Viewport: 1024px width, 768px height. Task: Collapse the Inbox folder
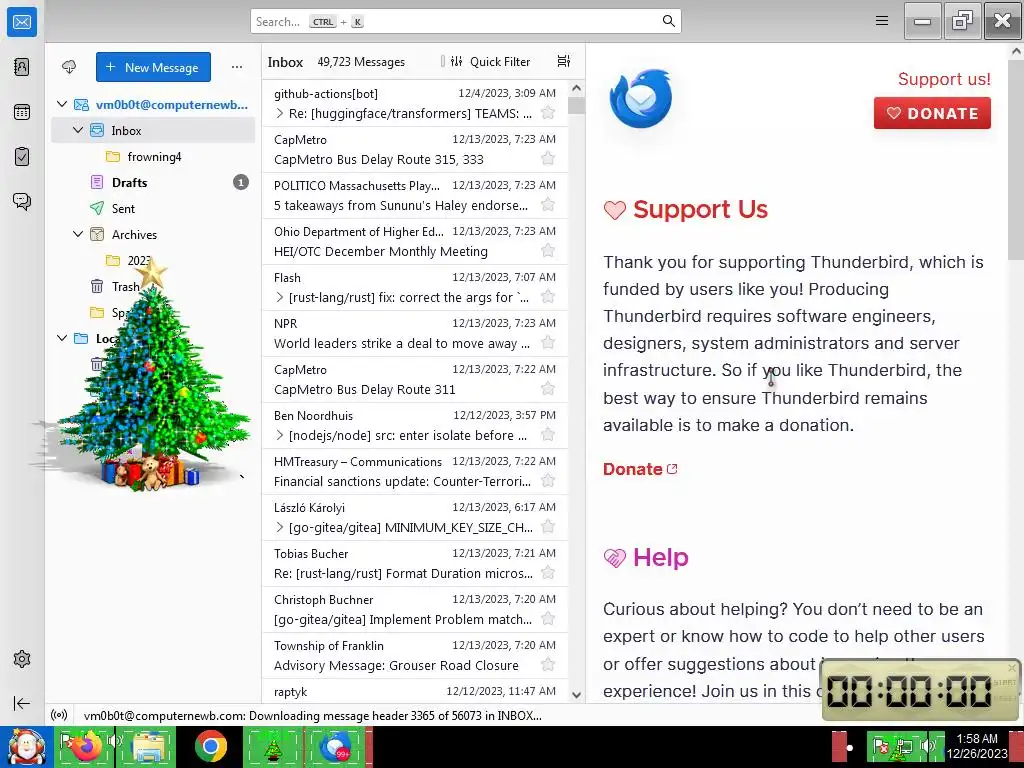[x=78, y=130]
